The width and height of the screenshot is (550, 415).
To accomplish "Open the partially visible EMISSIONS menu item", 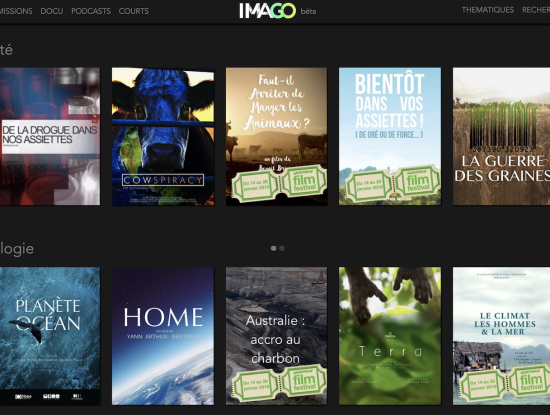I will click(16, 11).
